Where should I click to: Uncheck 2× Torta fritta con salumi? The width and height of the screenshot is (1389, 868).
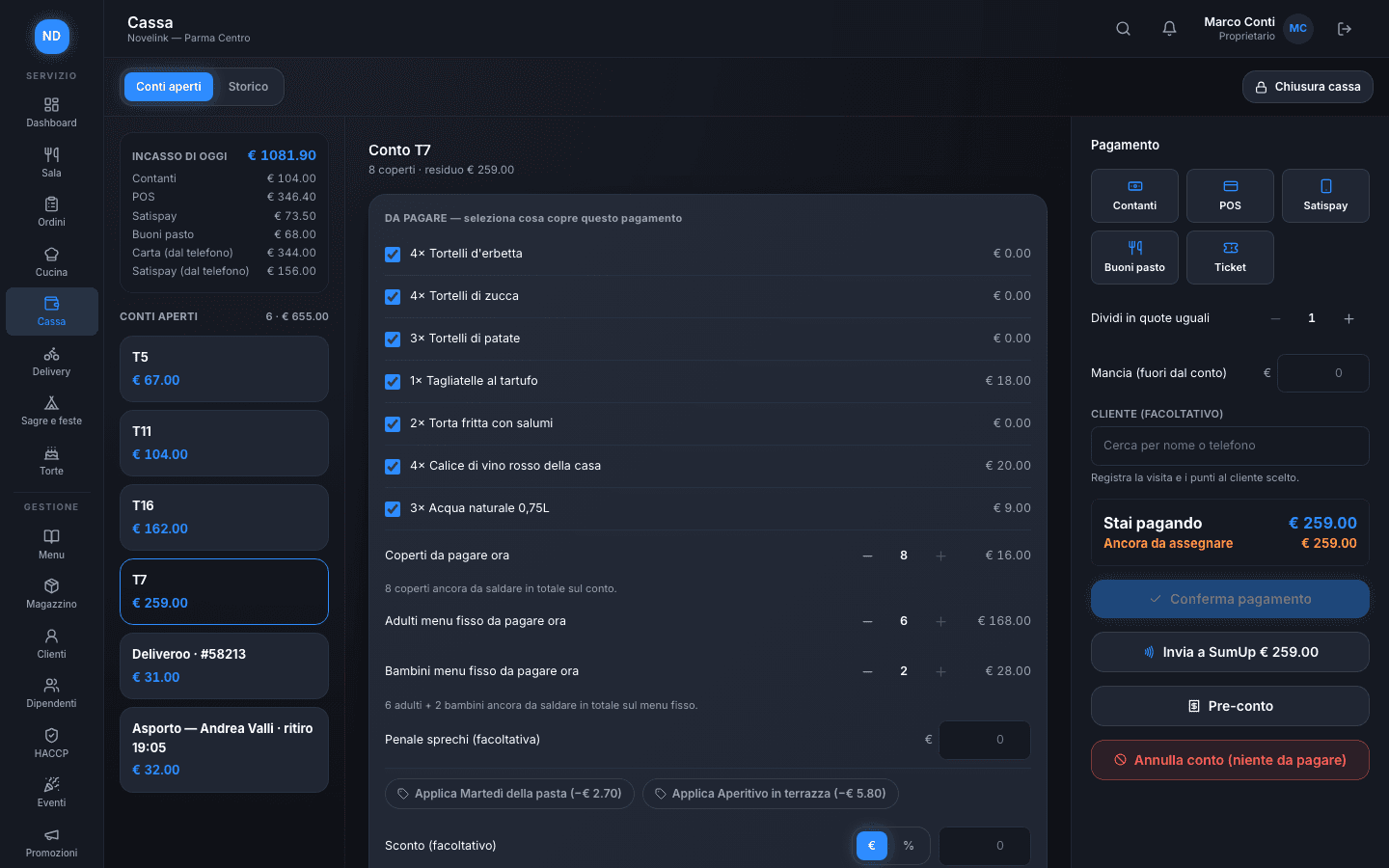393,424
